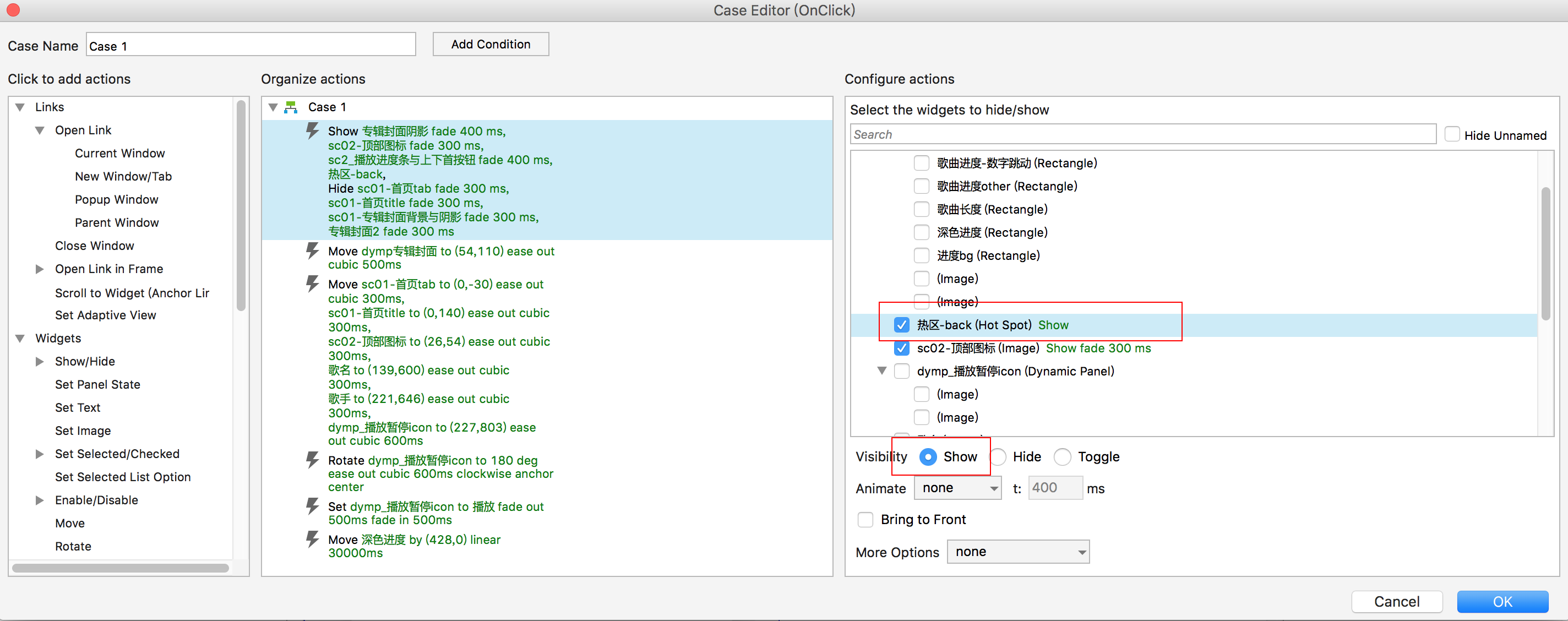Select the Toggle visibility radio button
This screenshot has height=621, width=1568.
[x=1062, y=456]
